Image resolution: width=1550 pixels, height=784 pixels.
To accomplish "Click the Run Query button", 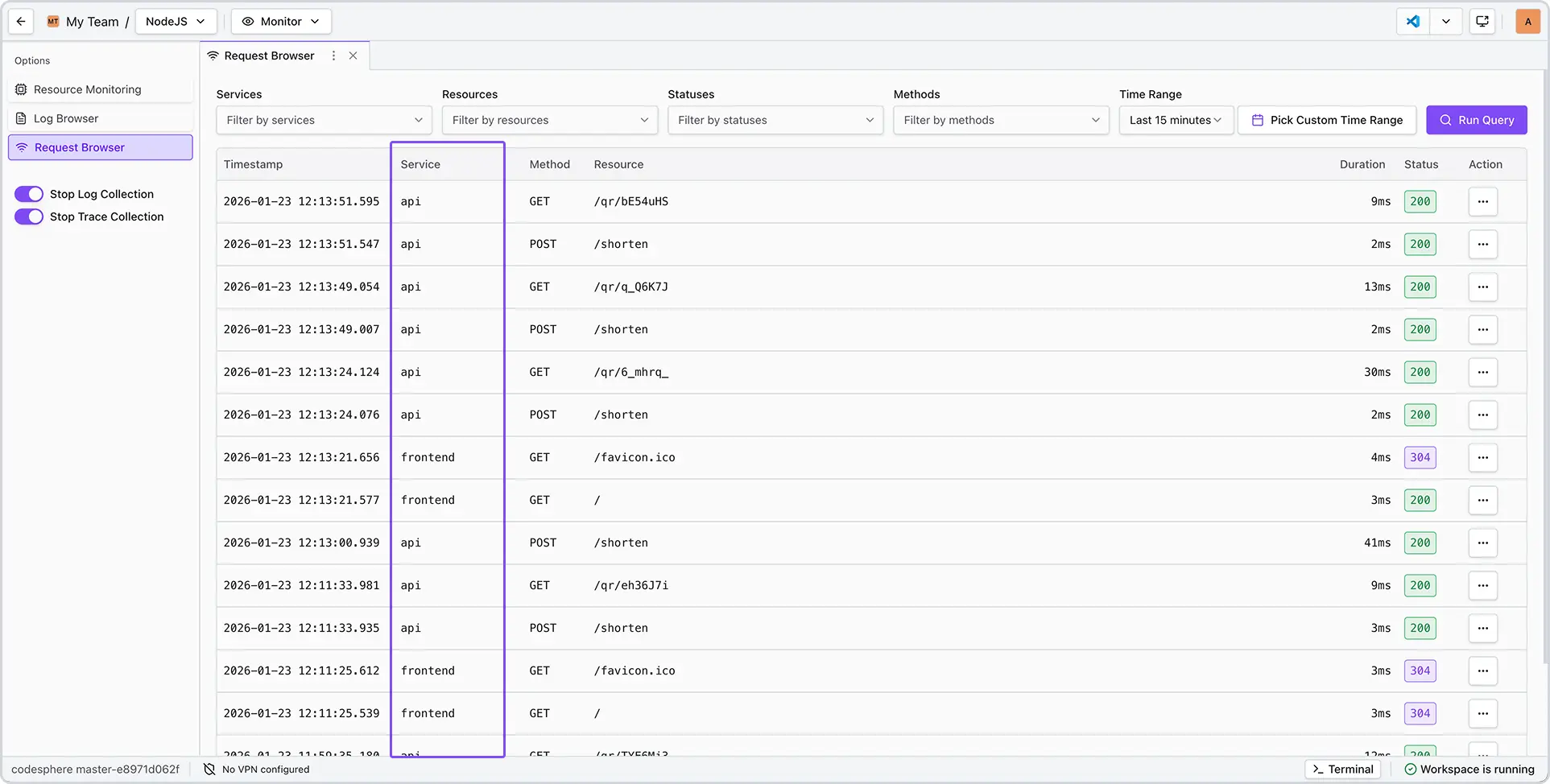I will pos(1476,120).
